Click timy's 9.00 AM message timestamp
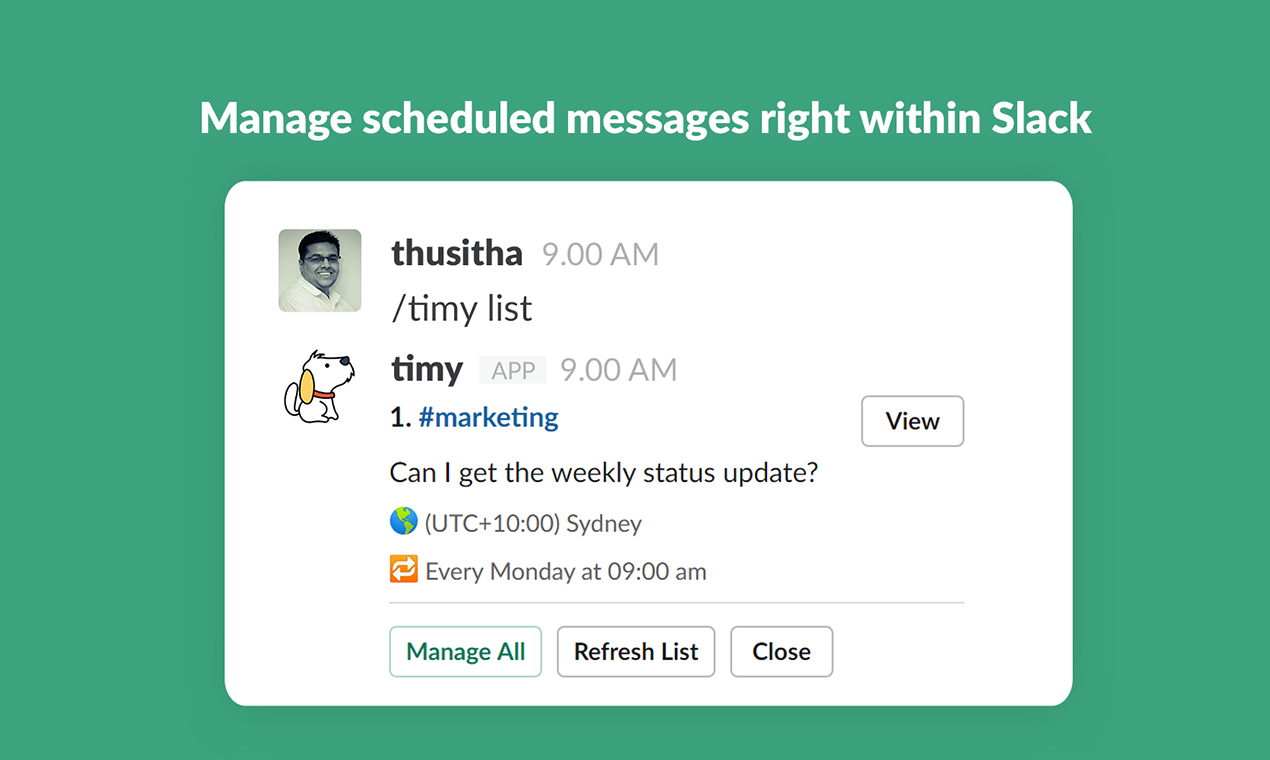This screenshot has height=760, width=1270. click(618, 371)
